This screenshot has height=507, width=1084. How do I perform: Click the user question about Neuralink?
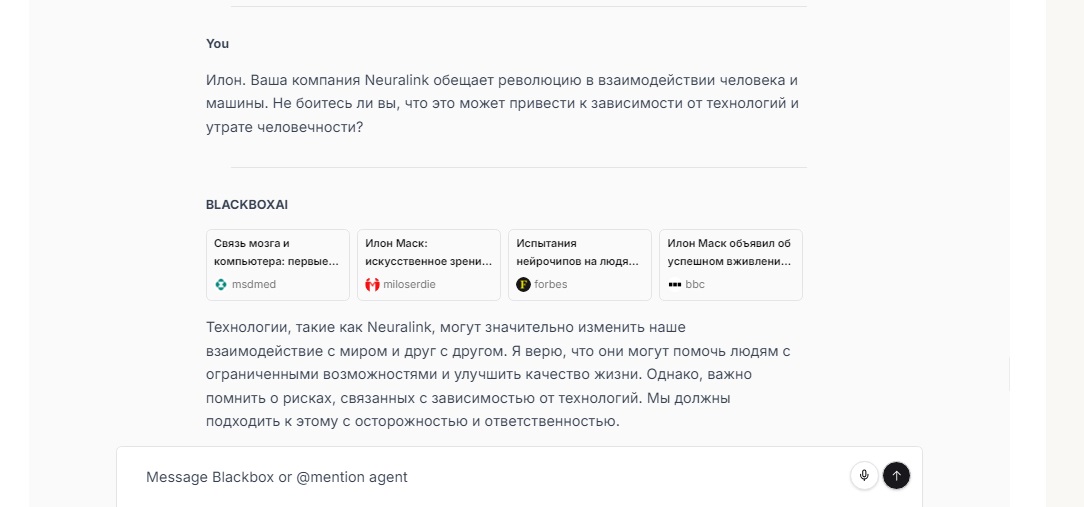coord(500,103)
